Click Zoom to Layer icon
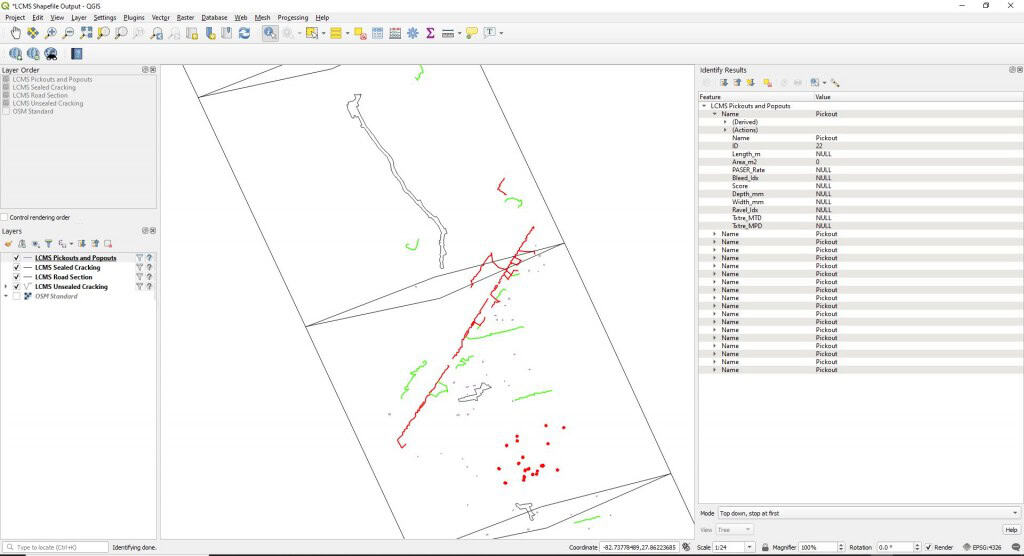 click(x=121, y=33)
